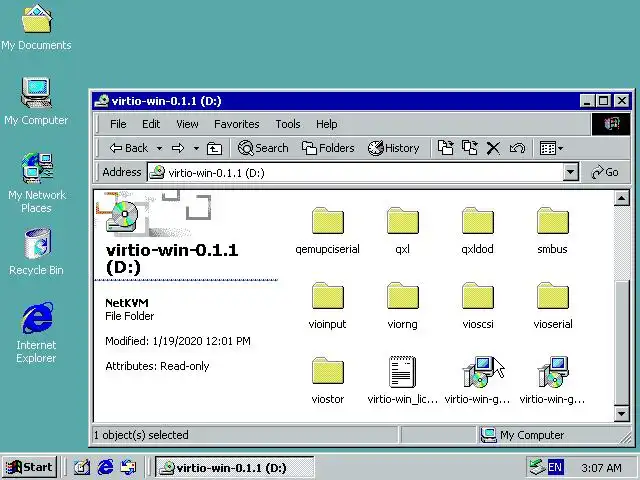Click the Search toolbar button
The image size is (640, 480).
[263, 148]
